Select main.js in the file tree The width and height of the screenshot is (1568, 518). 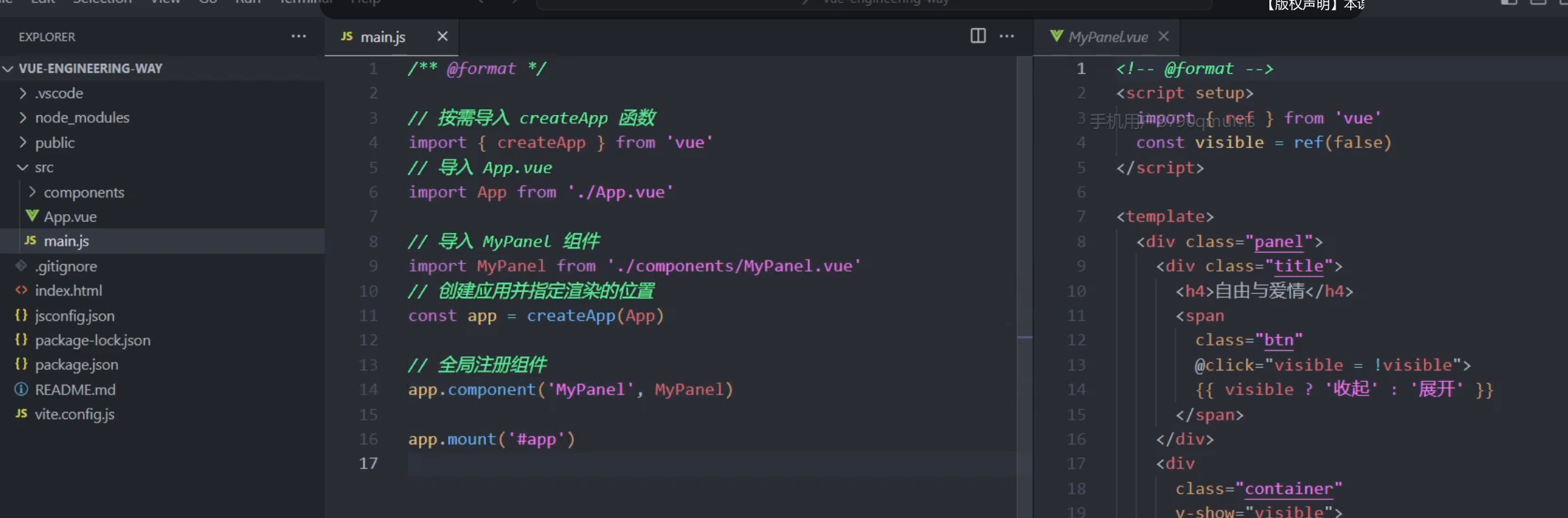[162, 241]
